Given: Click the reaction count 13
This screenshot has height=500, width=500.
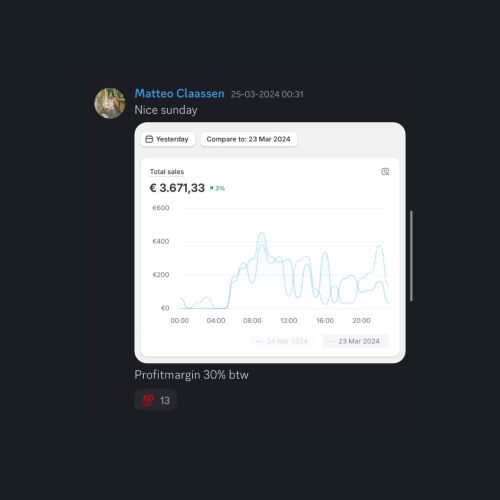Looking at the screenshot, I should [x=165, y=400].
